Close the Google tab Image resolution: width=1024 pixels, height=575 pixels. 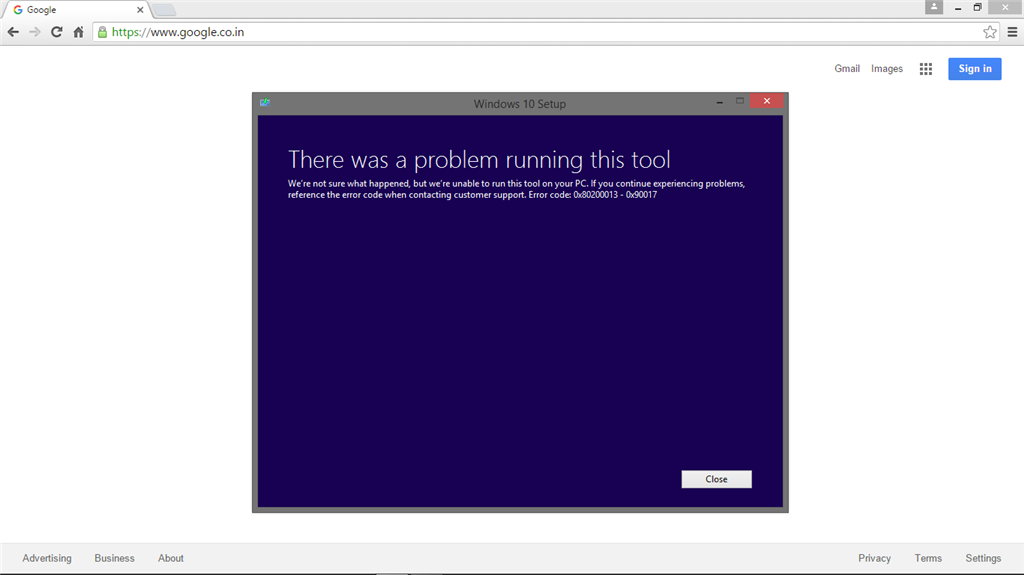(140, 10)
